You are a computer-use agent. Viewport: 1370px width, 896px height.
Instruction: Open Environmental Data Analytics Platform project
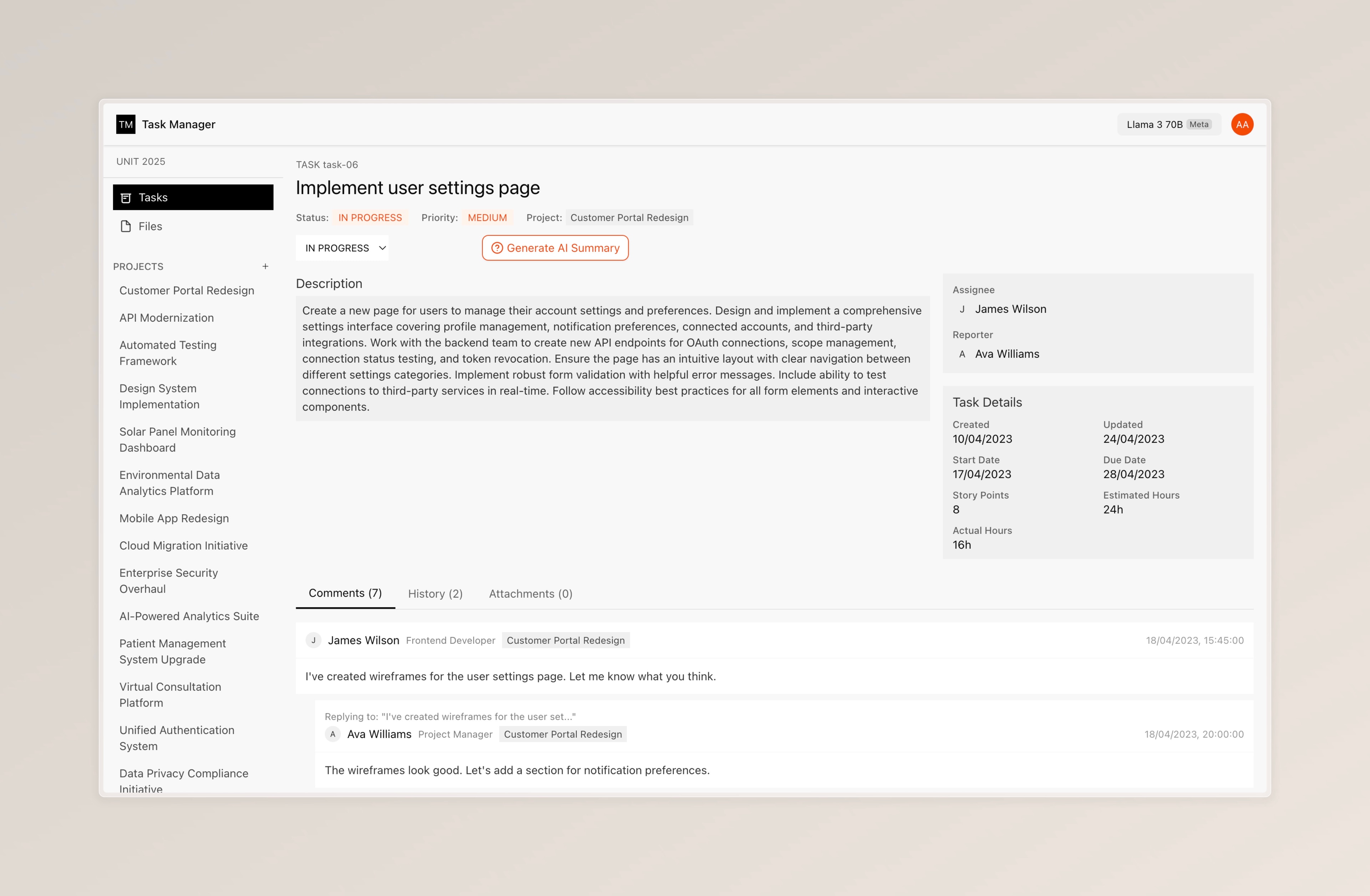pyautogui.click(x=169, y=483)
